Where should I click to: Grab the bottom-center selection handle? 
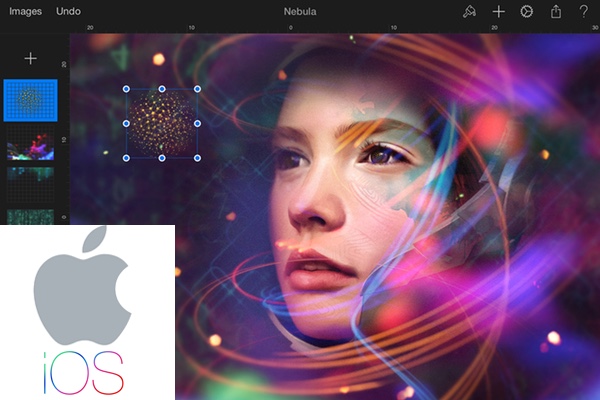(x=162, y=158)
